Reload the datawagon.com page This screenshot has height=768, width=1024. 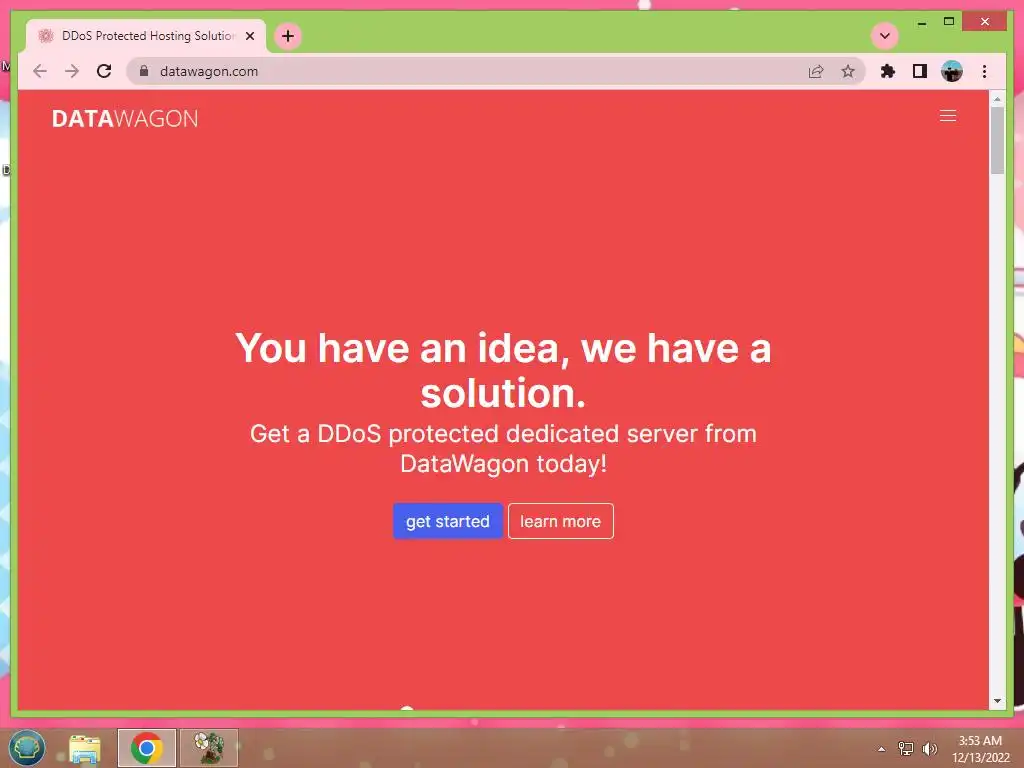[x=104, y=71]
